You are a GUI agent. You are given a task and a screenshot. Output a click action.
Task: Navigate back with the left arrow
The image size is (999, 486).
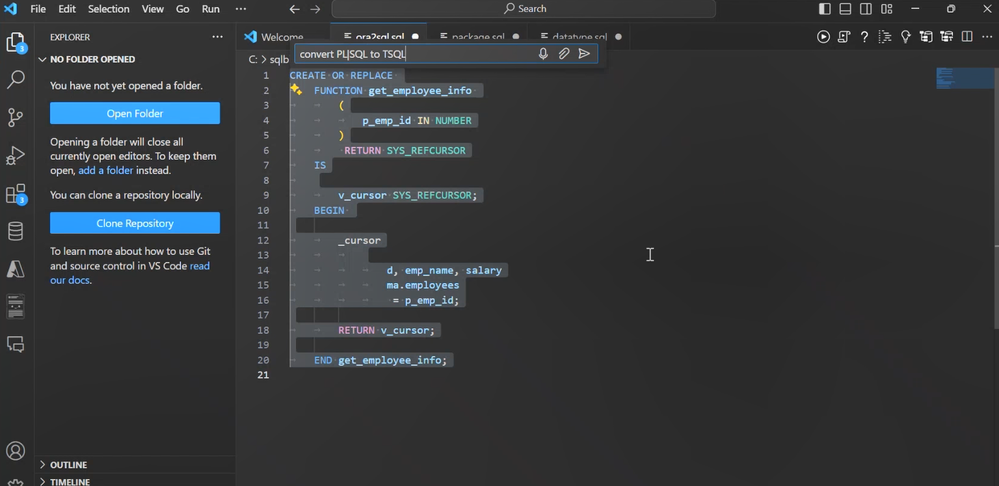[294, 9]
